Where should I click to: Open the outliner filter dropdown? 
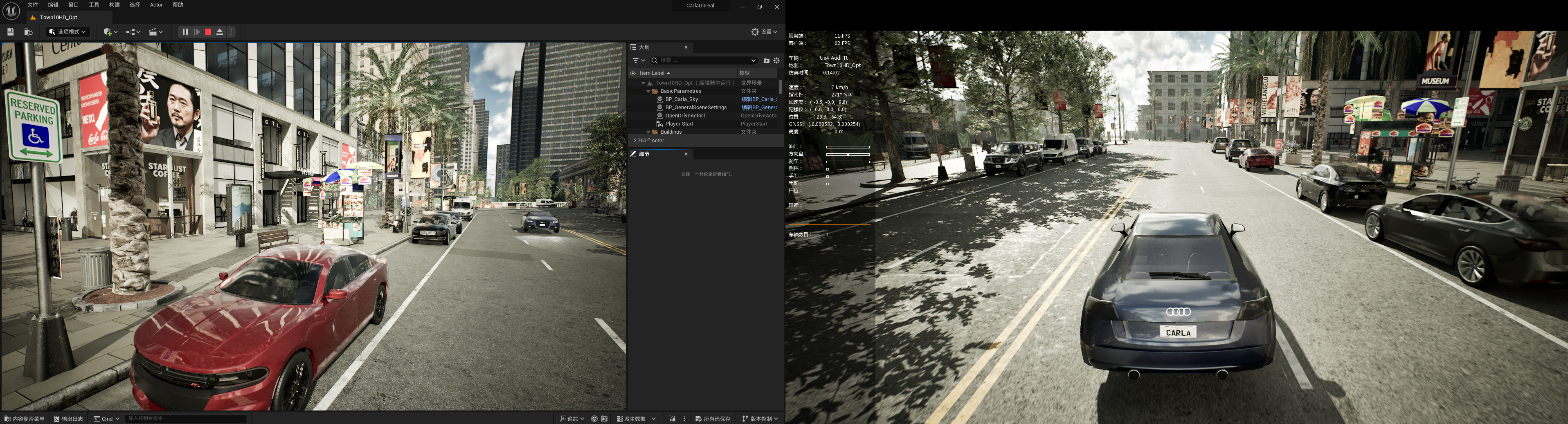[x=638, y=60]
